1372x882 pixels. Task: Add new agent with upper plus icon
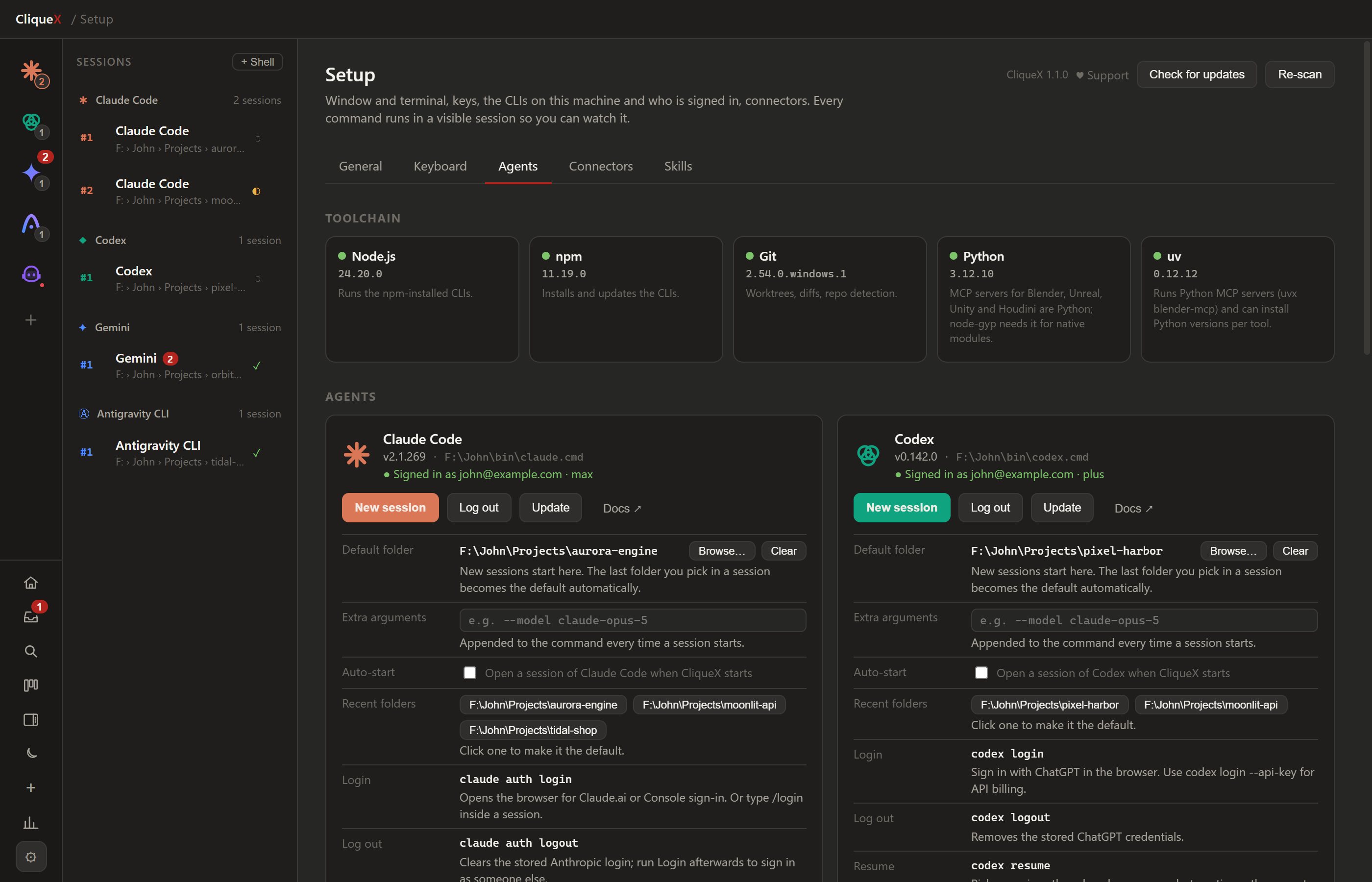[31, 320]
